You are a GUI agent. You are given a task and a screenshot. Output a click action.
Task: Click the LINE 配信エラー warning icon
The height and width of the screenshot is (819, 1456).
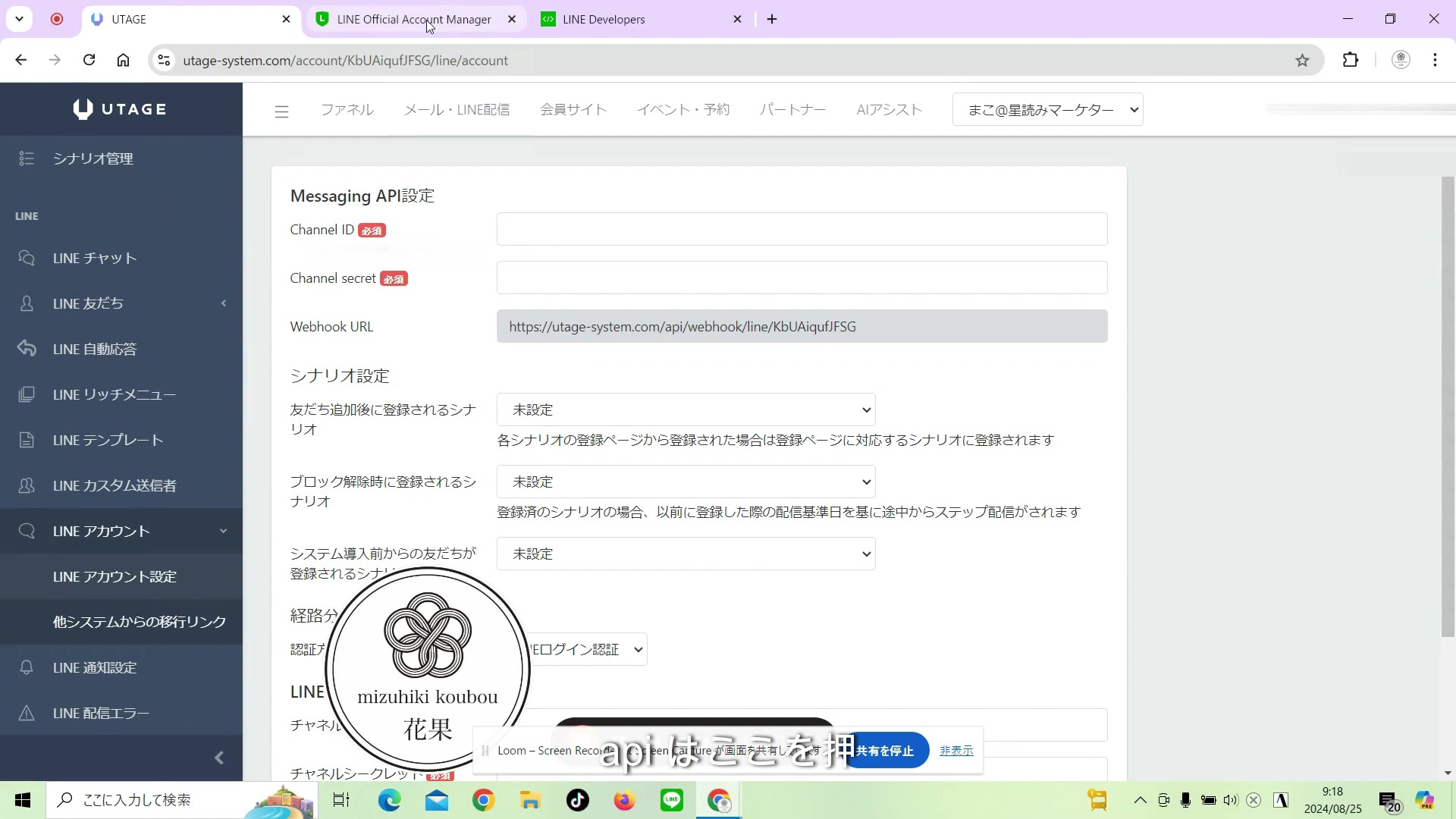pos(27,713)
